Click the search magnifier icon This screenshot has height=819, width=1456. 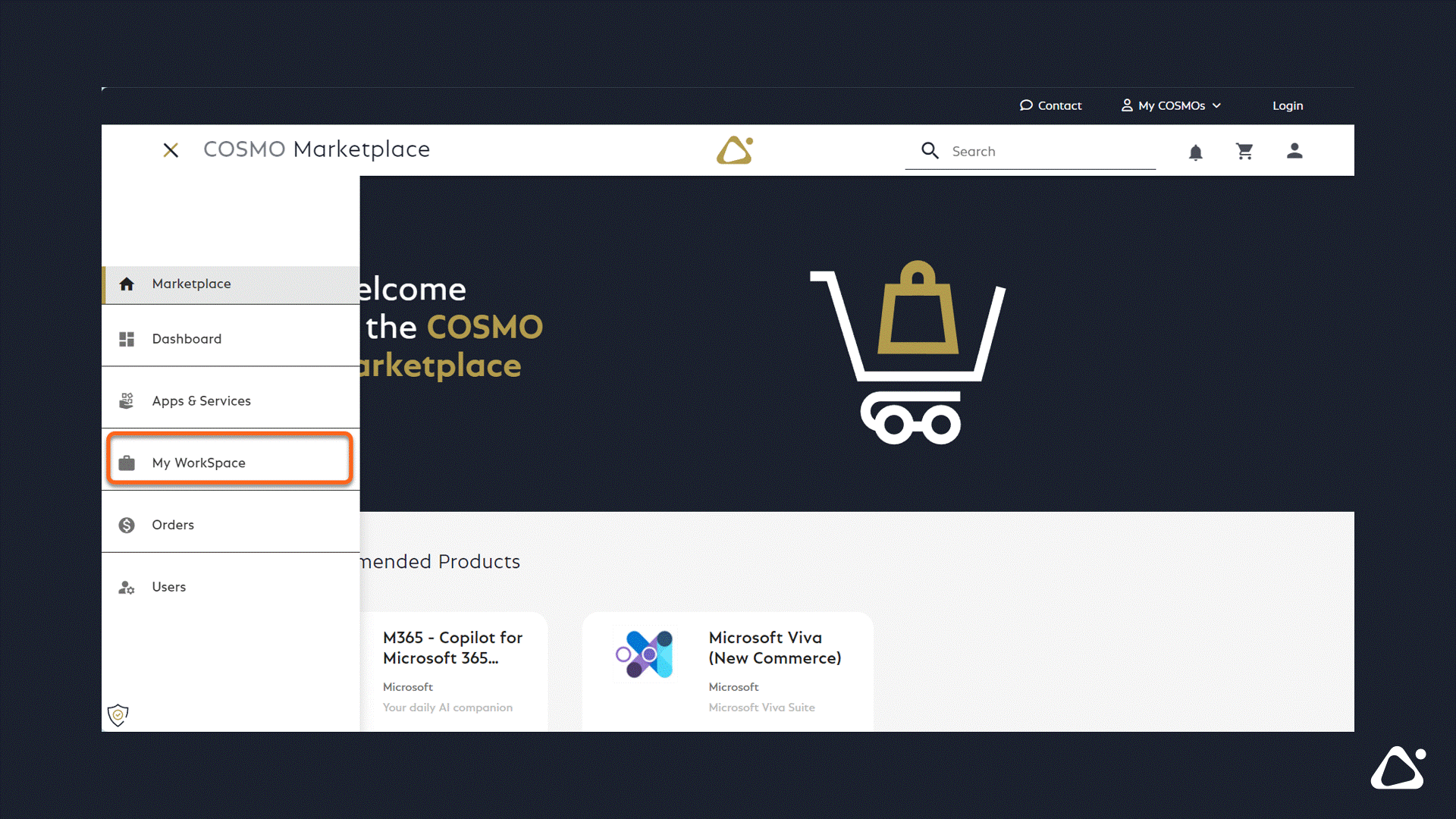click(930, 151)
